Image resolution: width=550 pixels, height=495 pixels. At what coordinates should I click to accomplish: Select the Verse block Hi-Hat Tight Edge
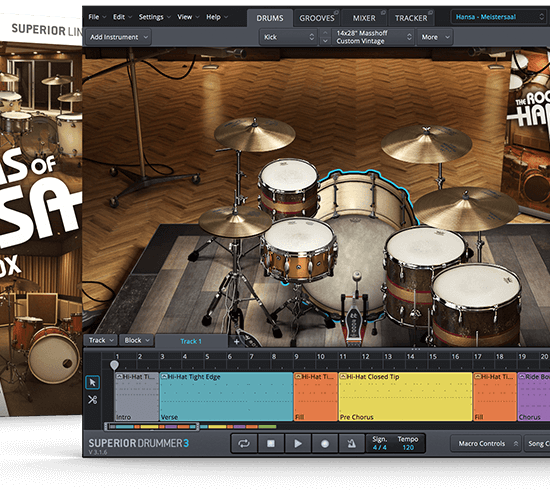(x=226, y=396)
